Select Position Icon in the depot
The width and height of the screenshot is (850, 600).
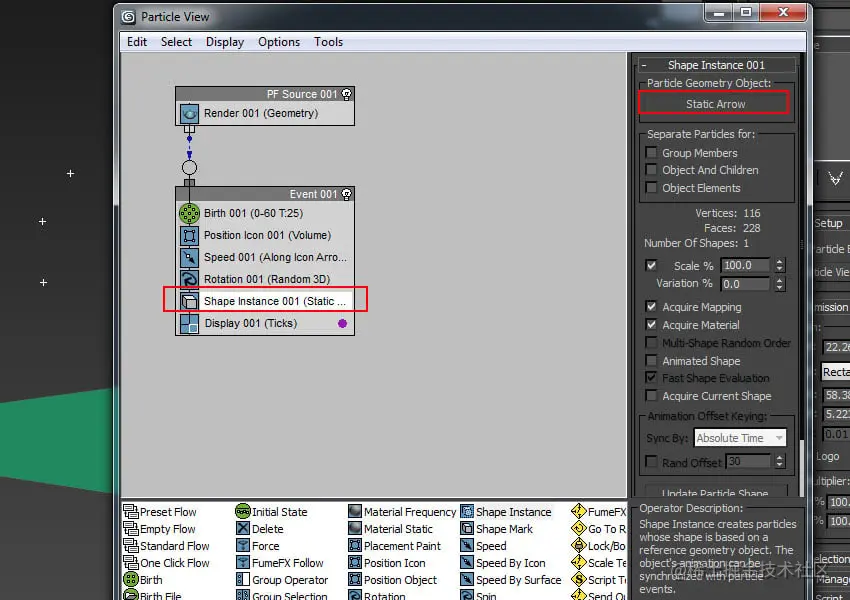pyautogui.click(x=387, y=563)
